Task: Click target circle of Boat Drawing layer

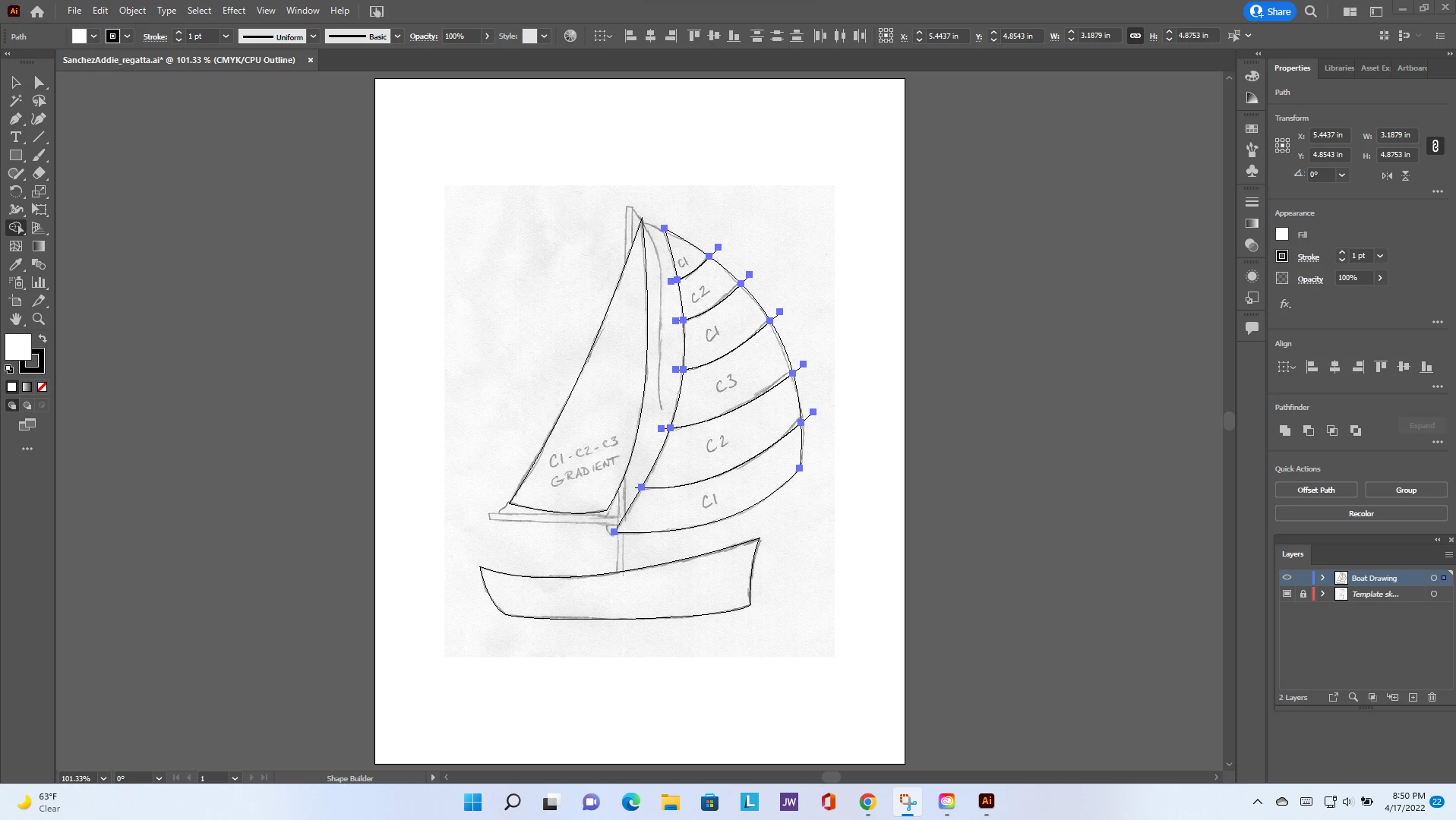Action: [1434, 578]
